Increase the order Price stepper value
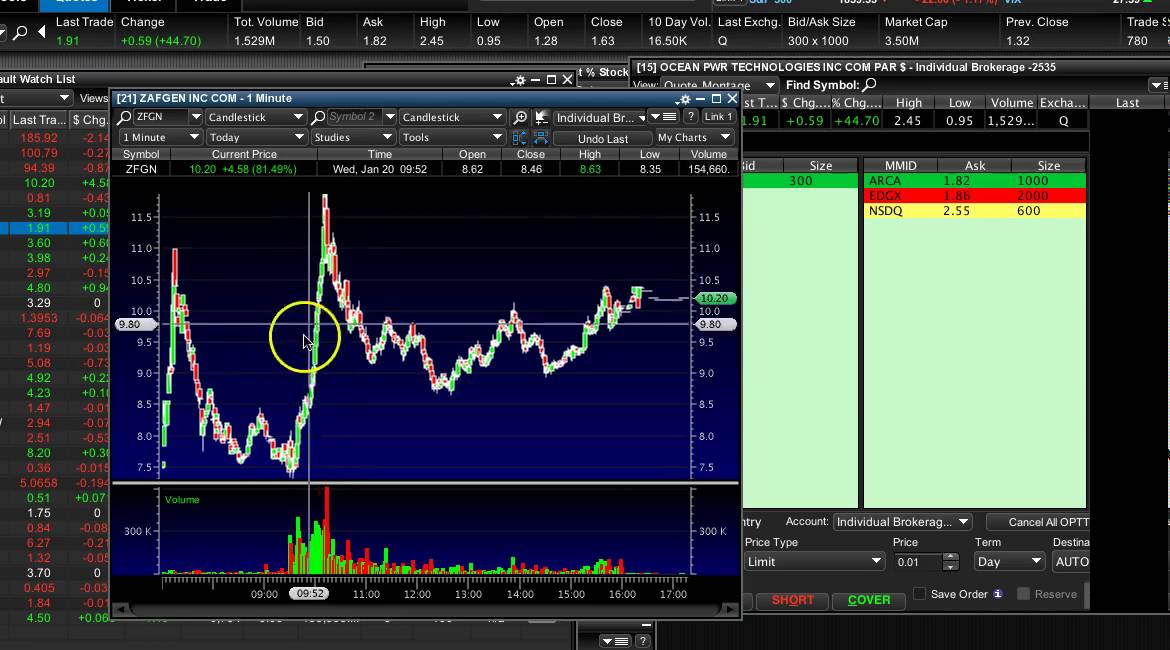 950,557
